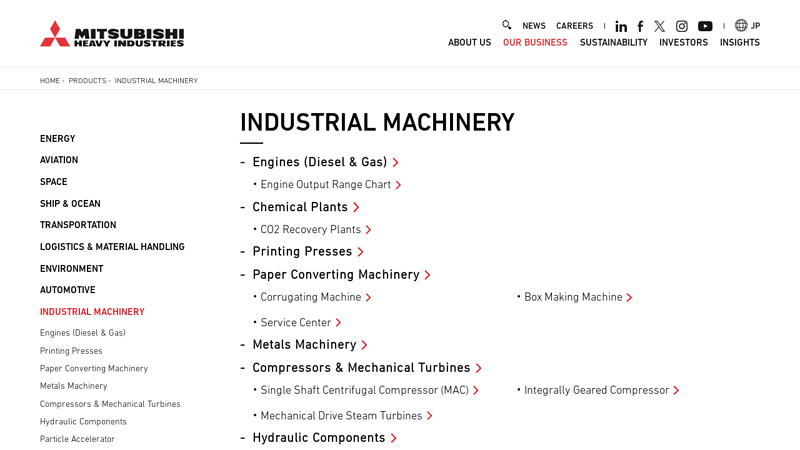Go to PRODUCTS breadcrumb
800x450 pixels.
click(87, 81)
